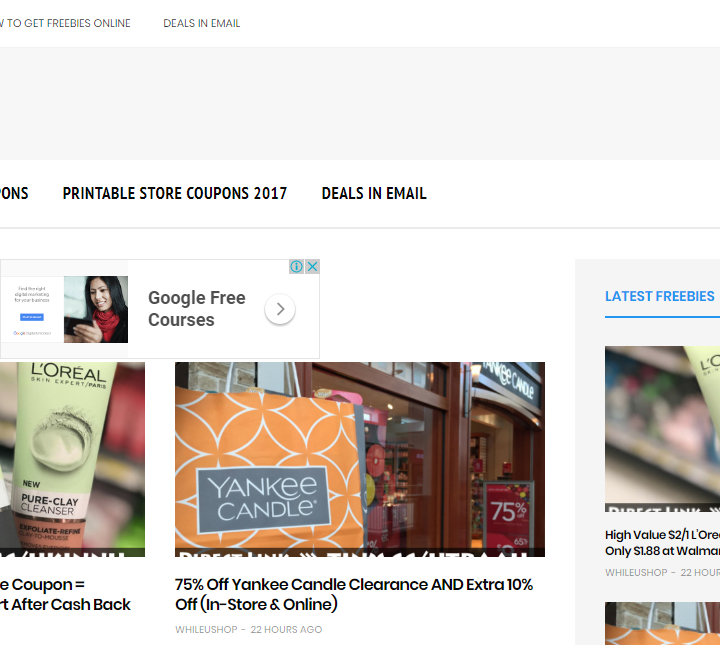Open the Google Free Courses ad text
Image resolution: width=720 pixels, height=645 pixels.
point(196,309)
